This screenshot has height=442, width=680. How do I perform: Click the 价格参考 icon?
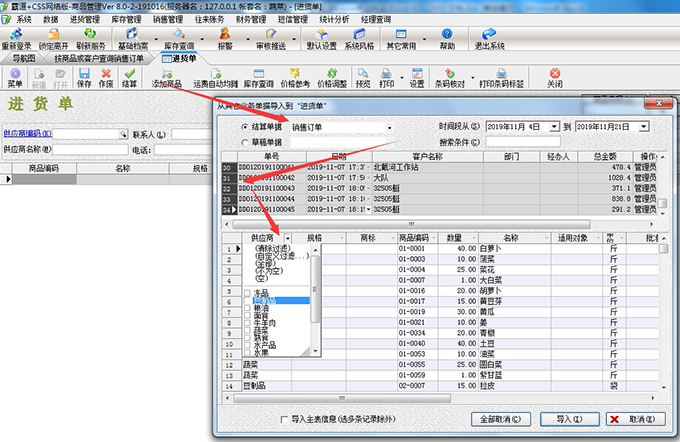pos(295,73)
